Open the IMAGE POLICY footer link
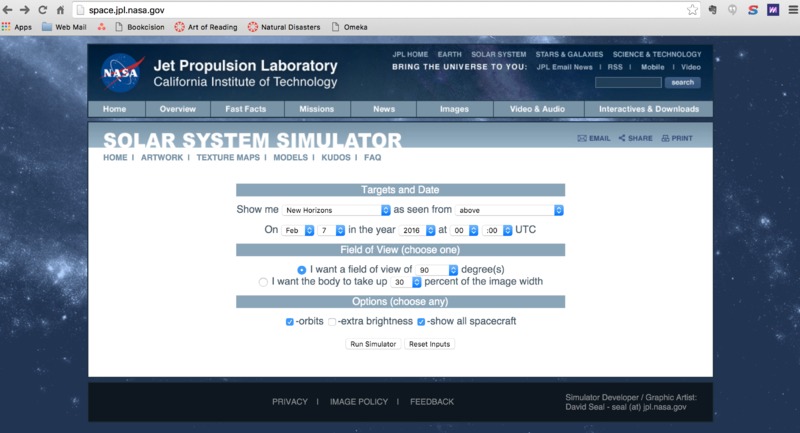The width and height of the screenshot is (800, 433). pos(359,402)
